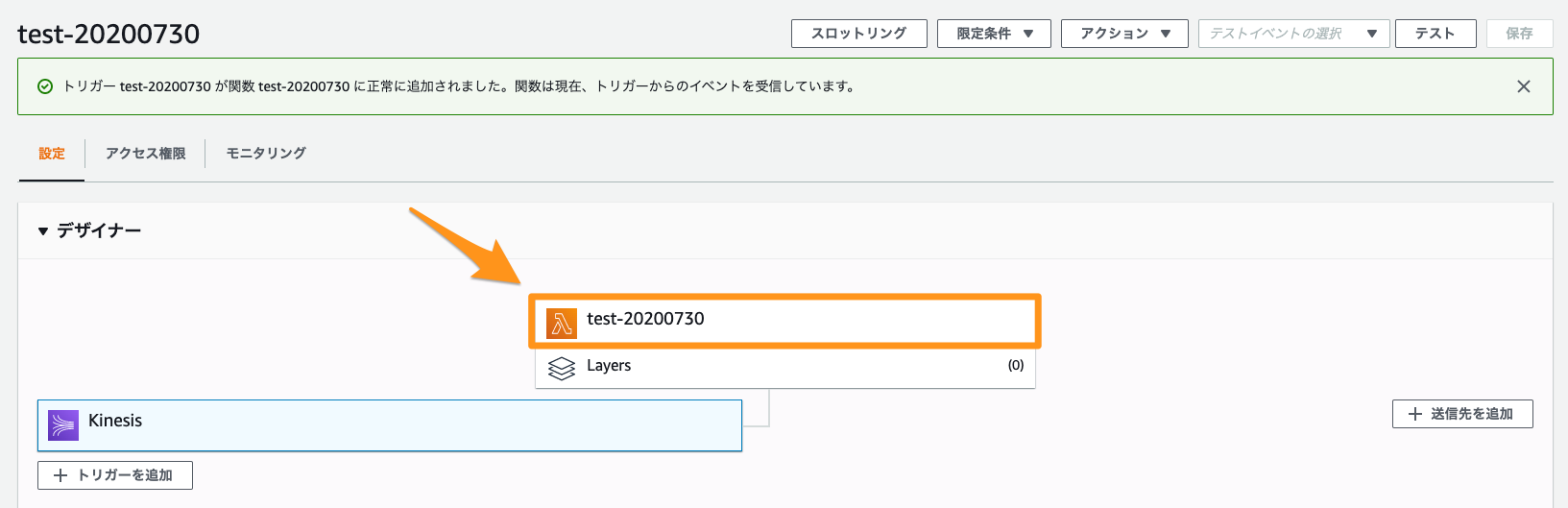The image size is (1568, 508).
Task: Switch to the アクセス権限 tab
Action: pos(145,154)
